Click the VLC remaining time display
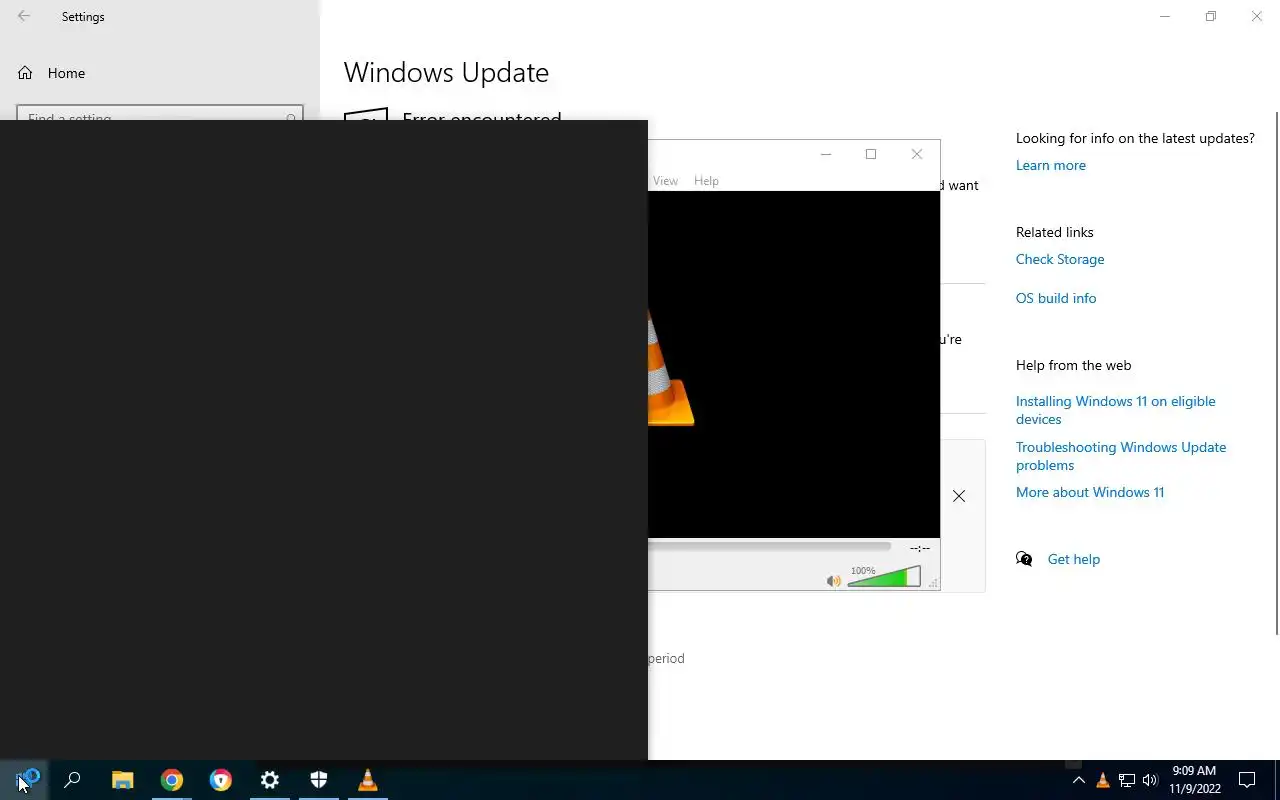 coord(920,548)
